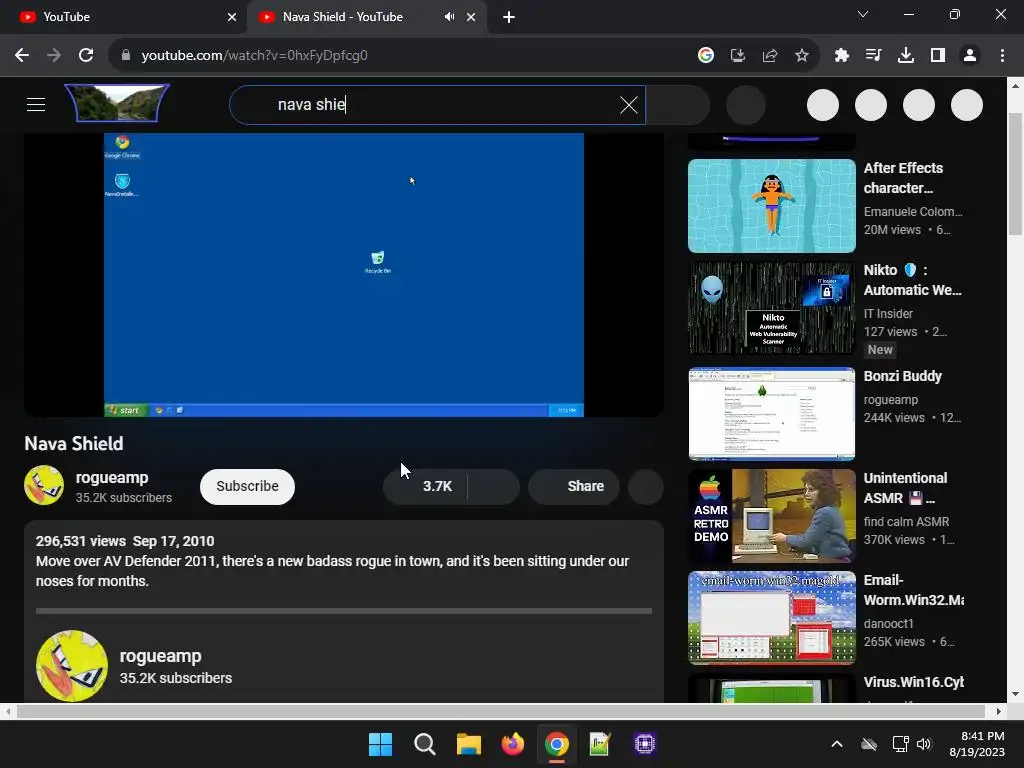Click the install app icon in the address bar
Screen dimensions: 1024x768
click(737, 56)
